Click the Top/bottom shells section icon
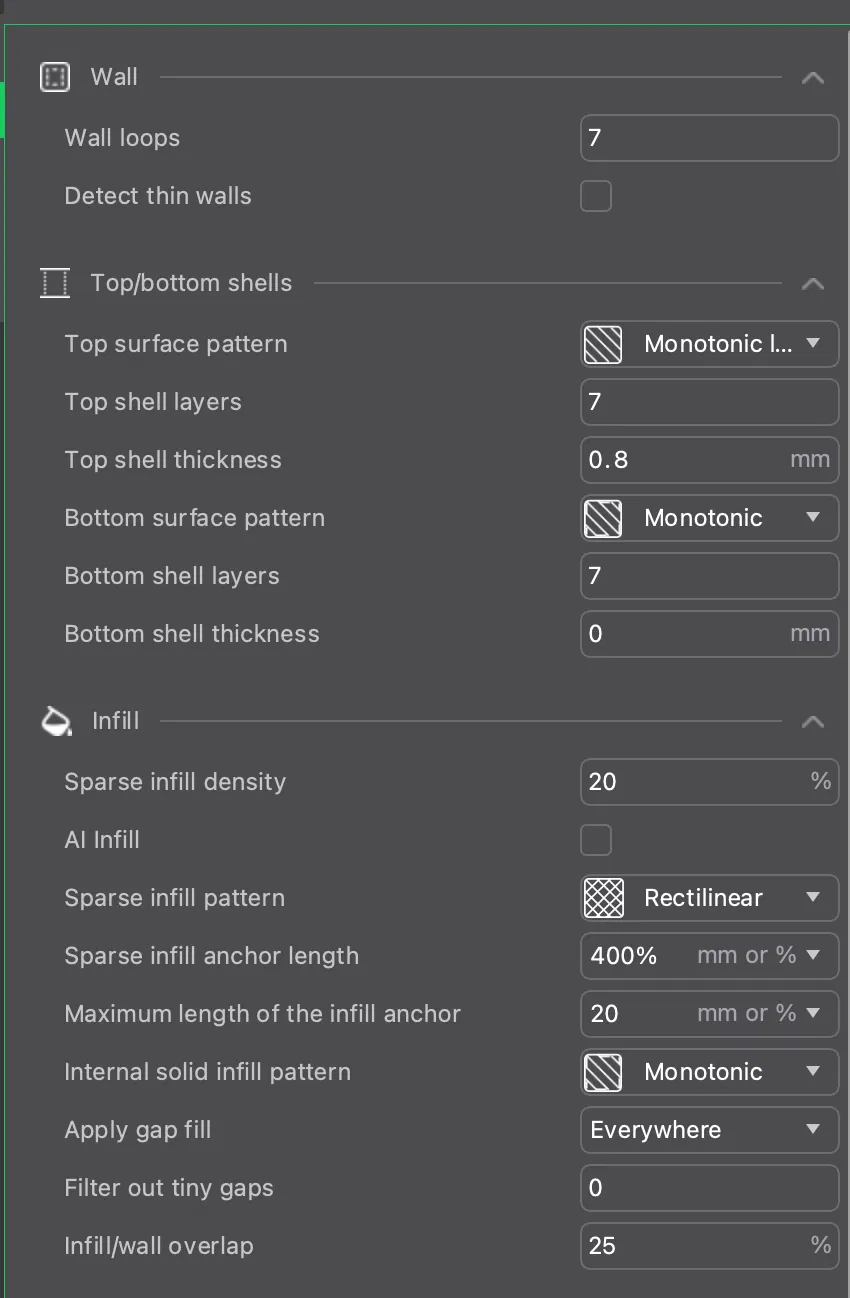 click(x=55, y=283)
